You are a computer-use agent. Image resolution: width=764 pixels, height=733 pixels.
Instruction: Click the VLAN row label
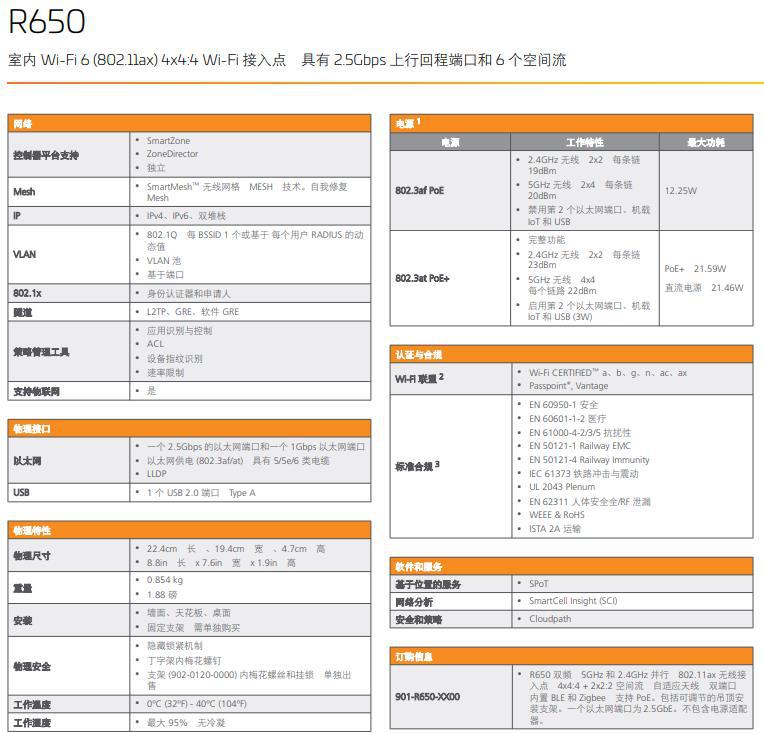tap(24, 254)
